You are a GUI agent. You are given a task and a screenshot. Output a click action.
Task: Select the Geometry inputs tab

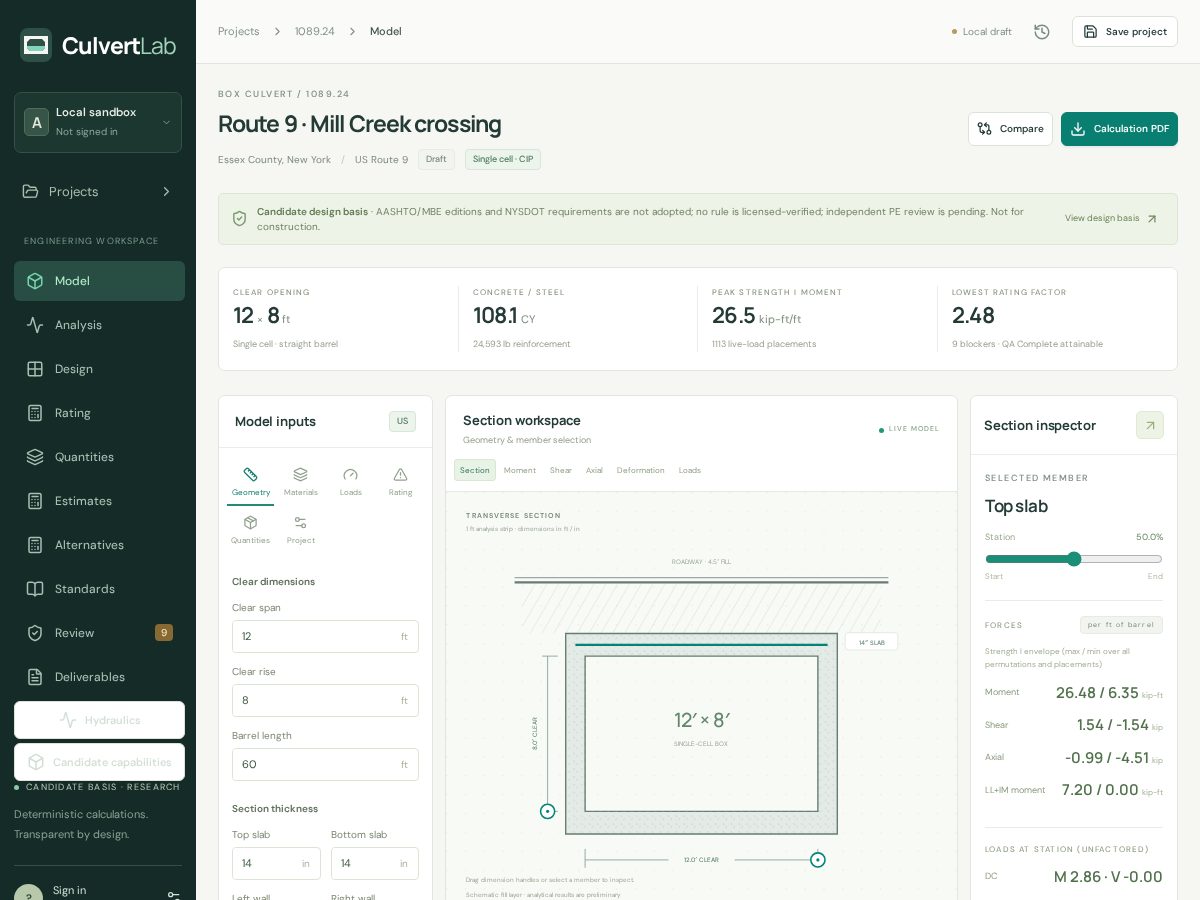(x=250, y=481)
